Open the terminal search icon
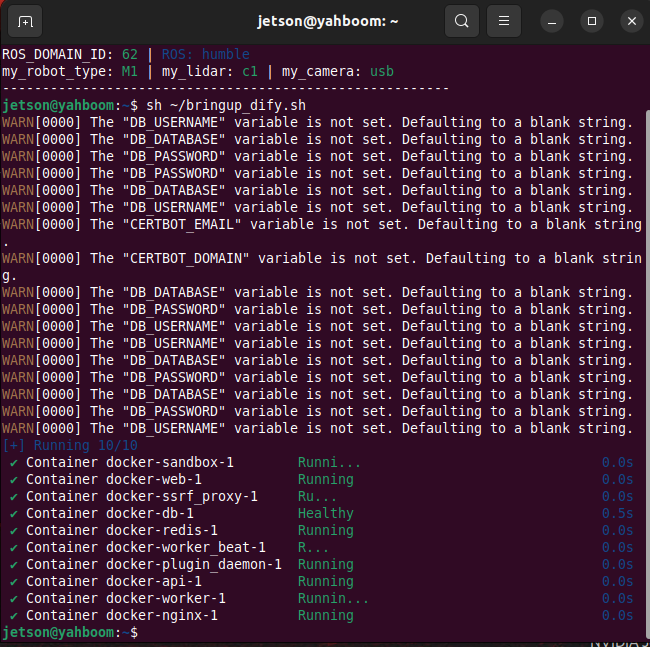This screenshot has width=650, height=647. [x=461, y=21]
